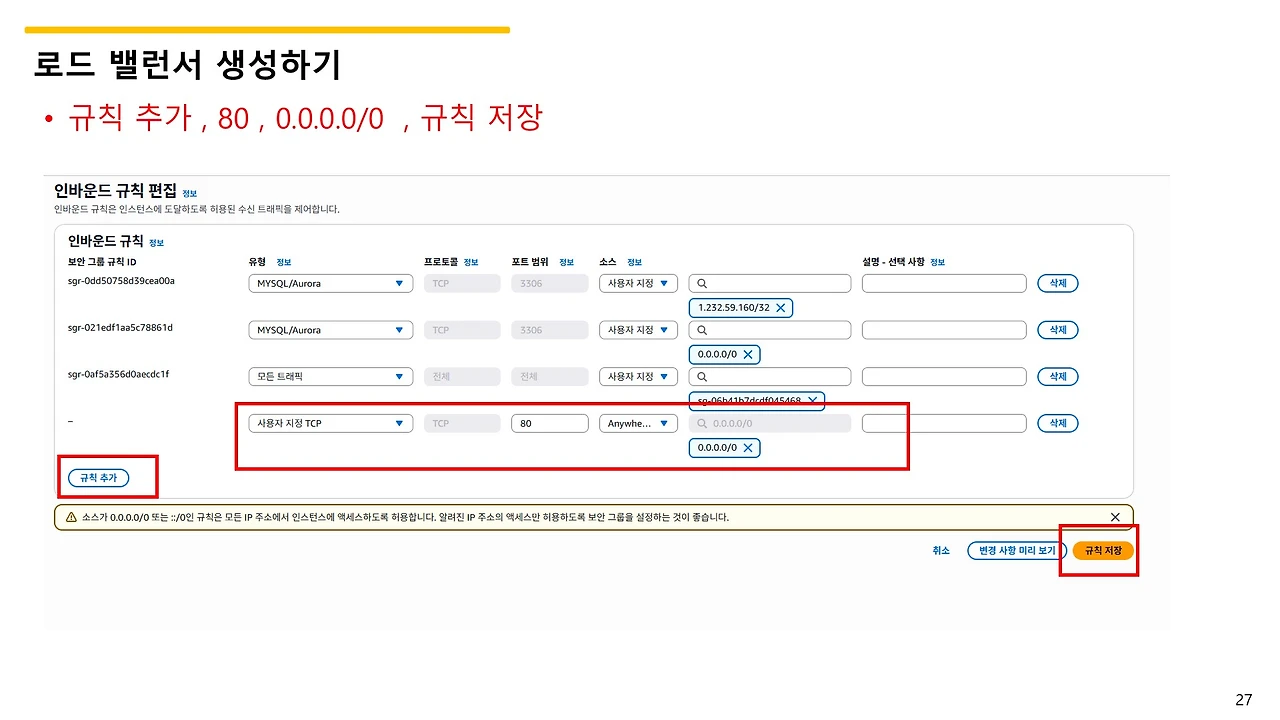Click search icon in 모든 트래픽 rule source field
Image resolution: width=1280 pixels, height=720 pixels.
pyautogui.click(x=702, y=377)
